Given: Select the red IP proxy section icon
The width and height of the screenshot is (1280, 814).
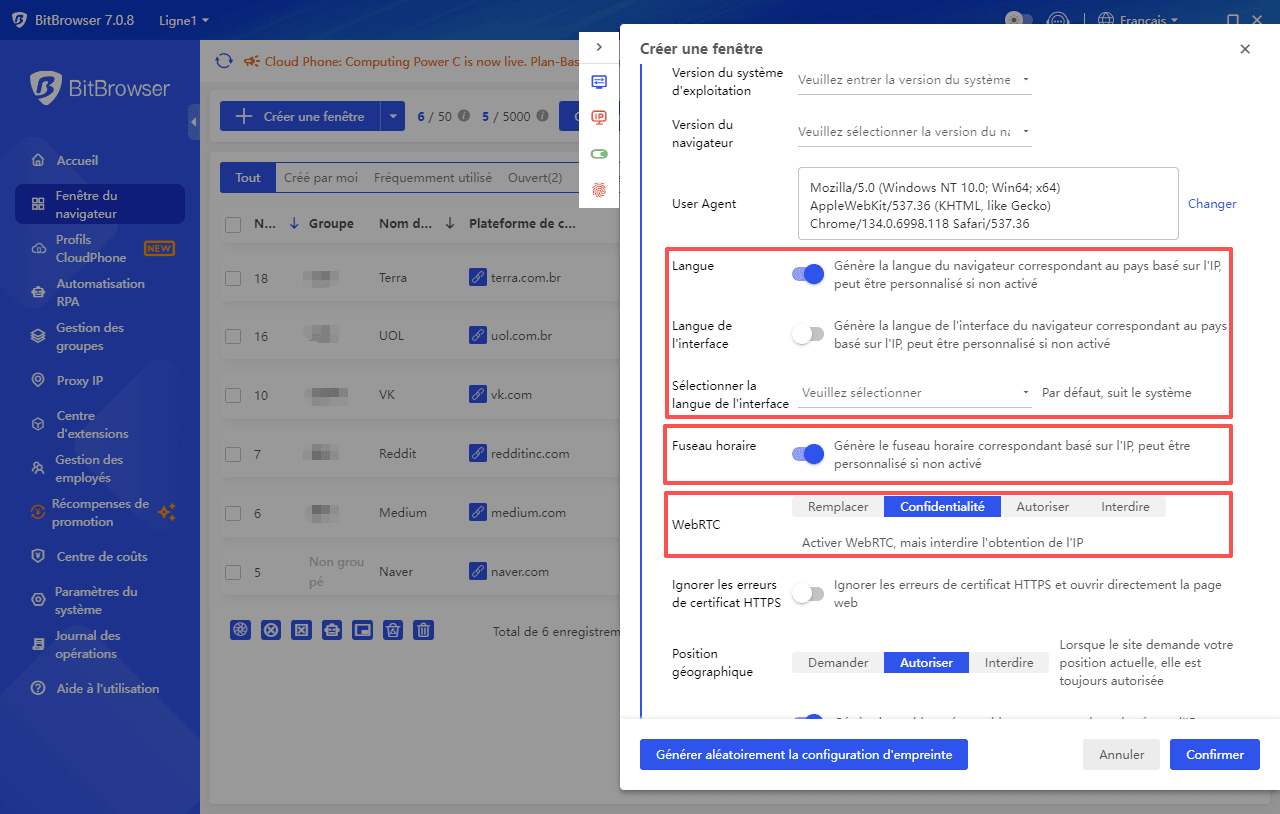Looking at the screenshot, I should 598,117.
